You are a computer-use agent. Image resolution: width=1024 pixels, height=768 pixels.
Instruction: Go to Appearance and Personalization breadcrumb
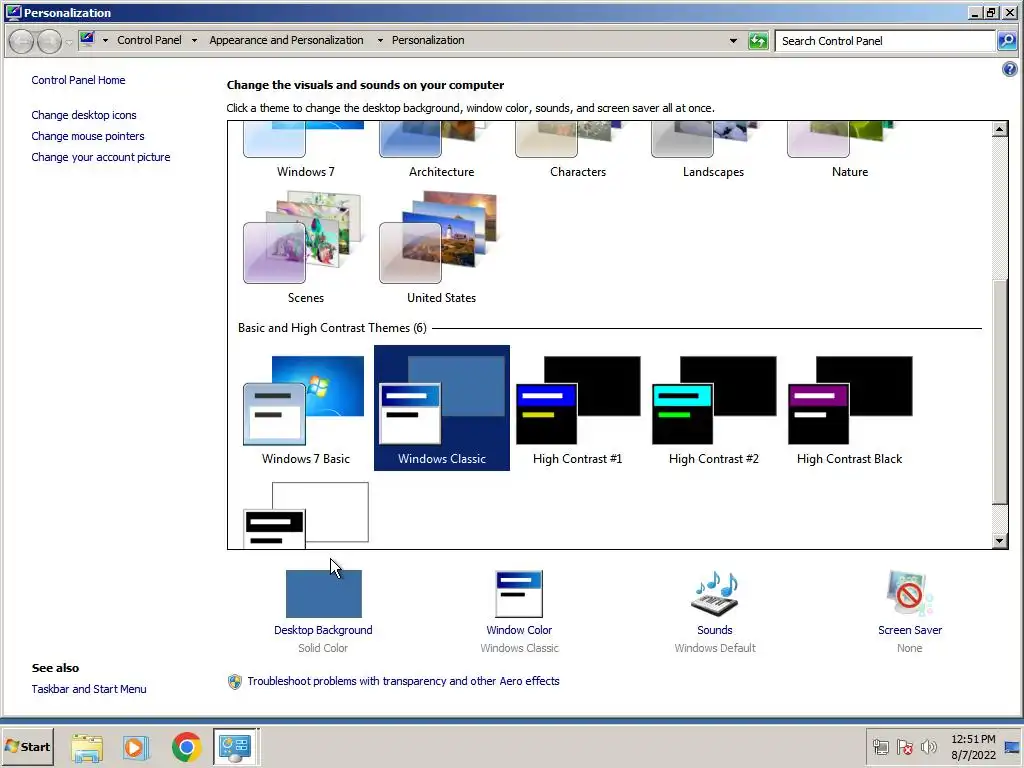click(286, 40)
